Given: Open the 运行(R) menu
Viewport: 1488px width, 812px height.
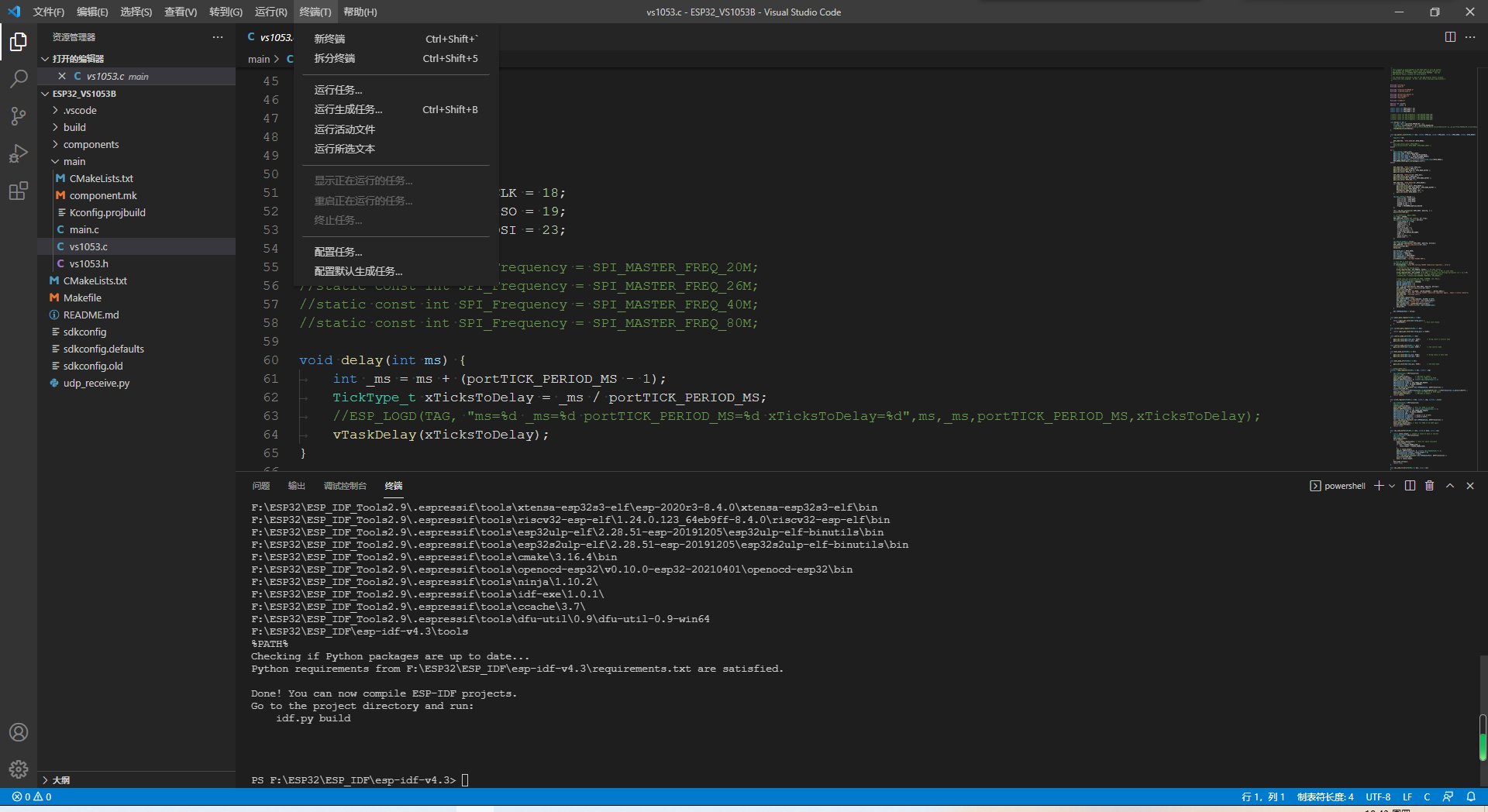Looking at the screenshot, I should tap(270, 12).
